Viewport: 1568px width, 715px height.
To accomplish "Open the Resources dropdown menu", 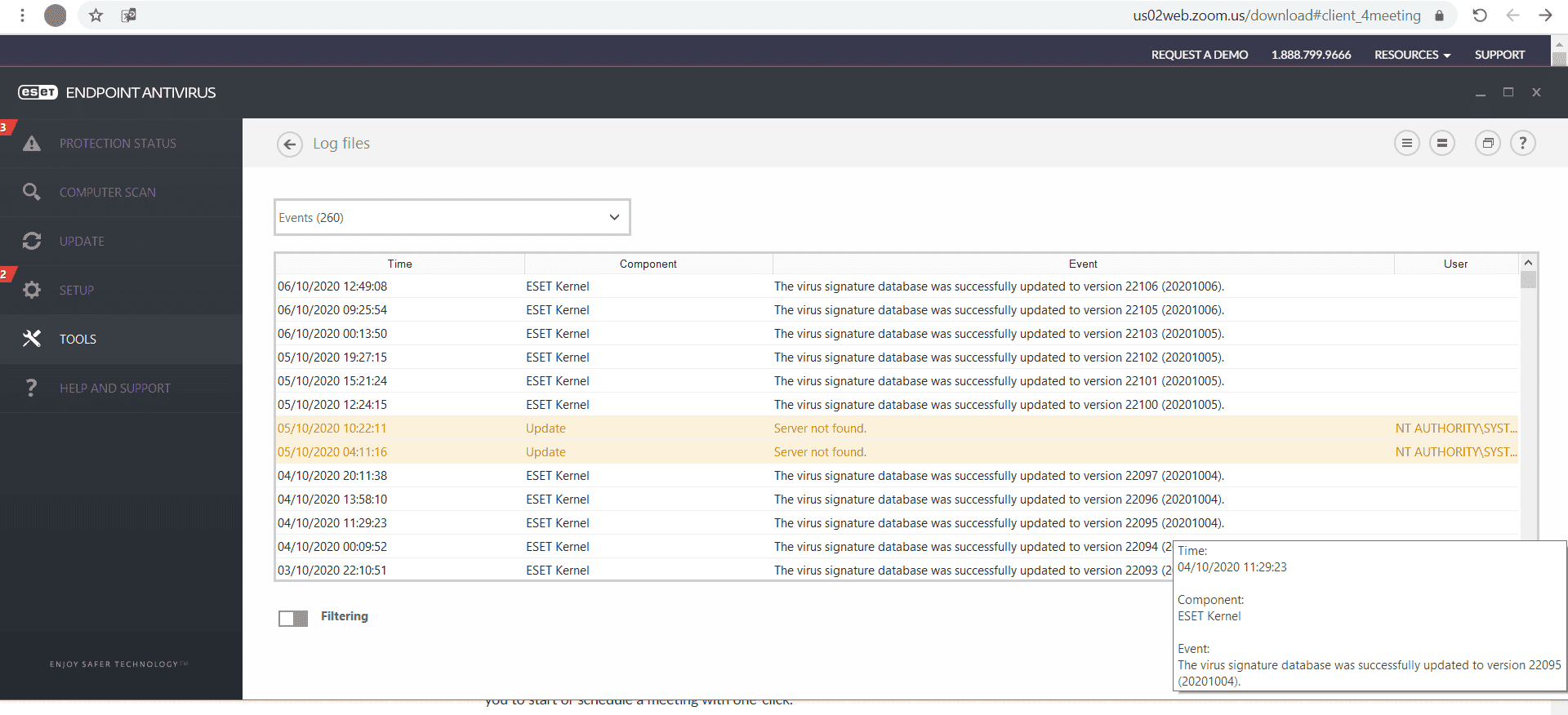I will pyautogui.click(x=1412, y=55).
